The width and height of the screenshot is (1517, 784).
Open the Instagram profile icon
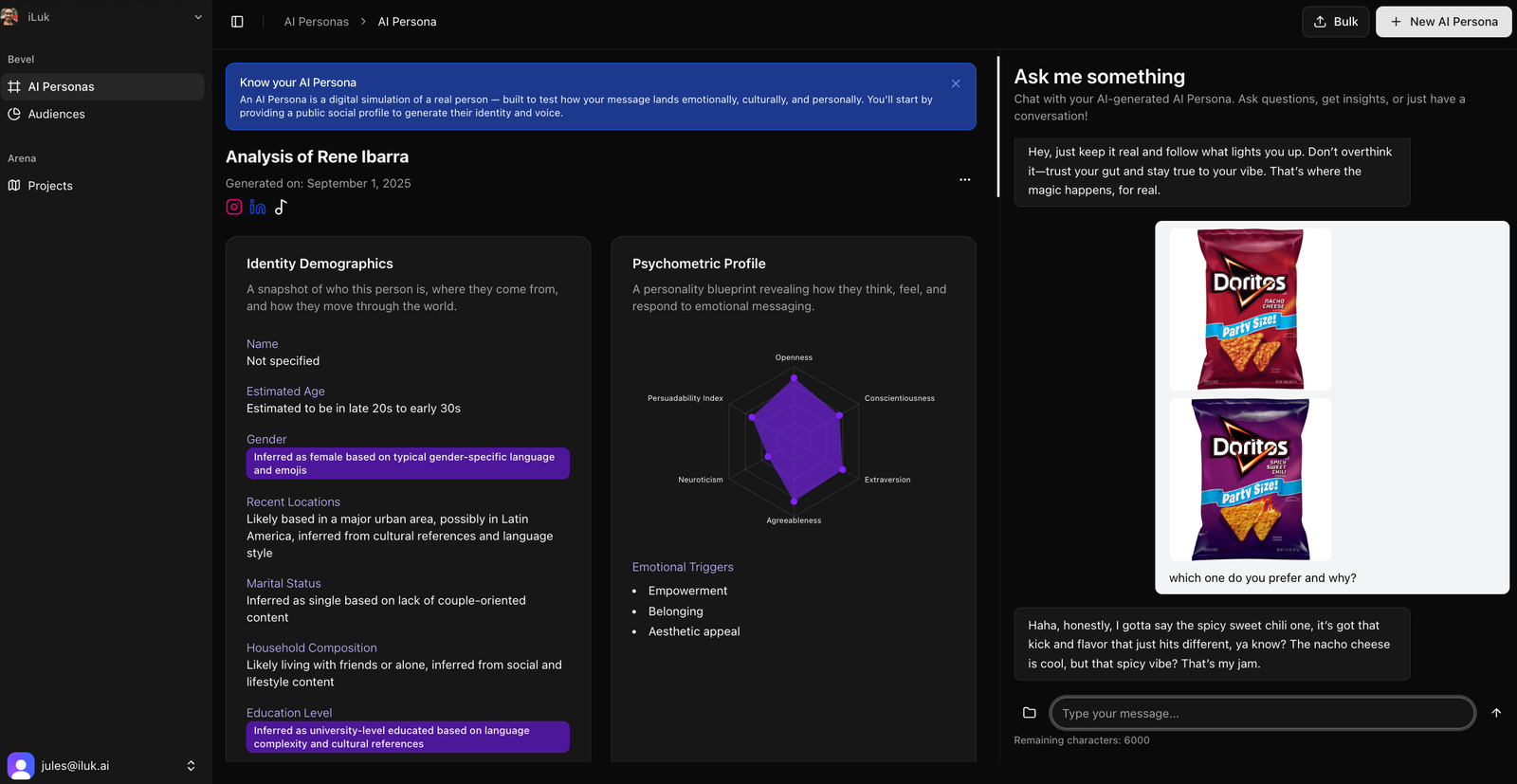pyautogui.click(x=234, y=207)
